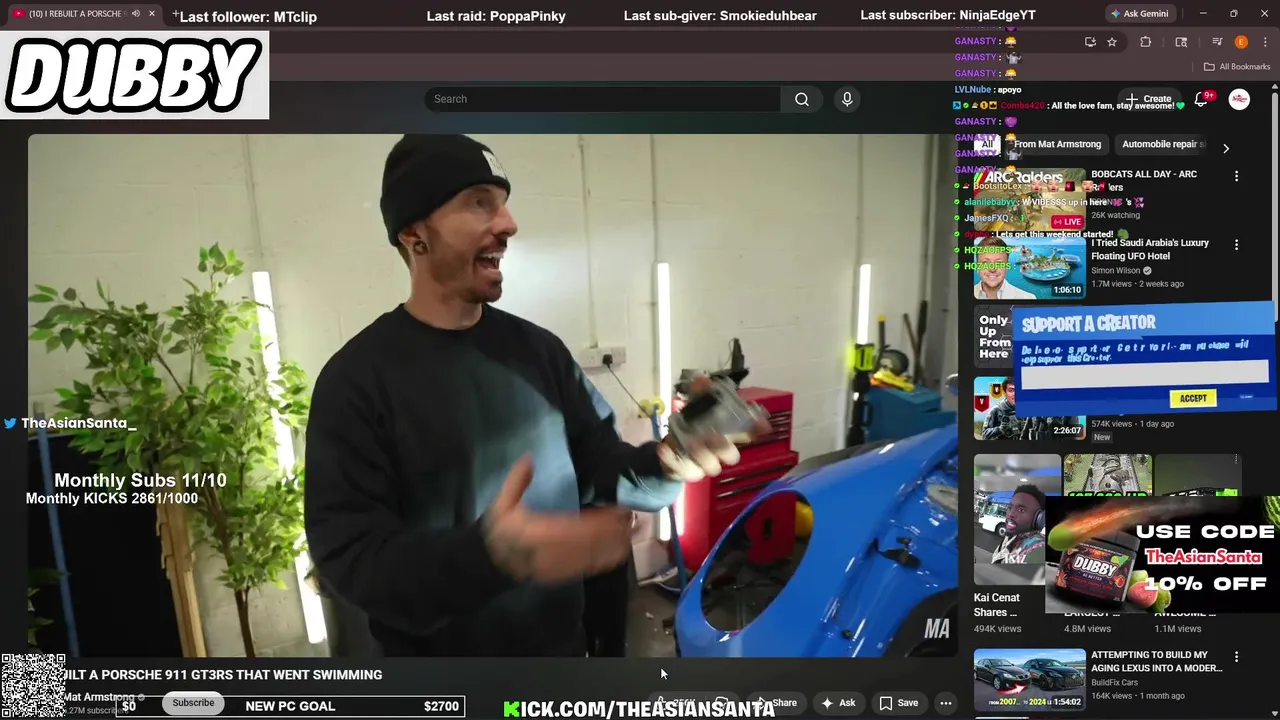This screenshot has width=1280, height=720.
Task: Click the Ask button under video
Action: click(x=838, y=703)
